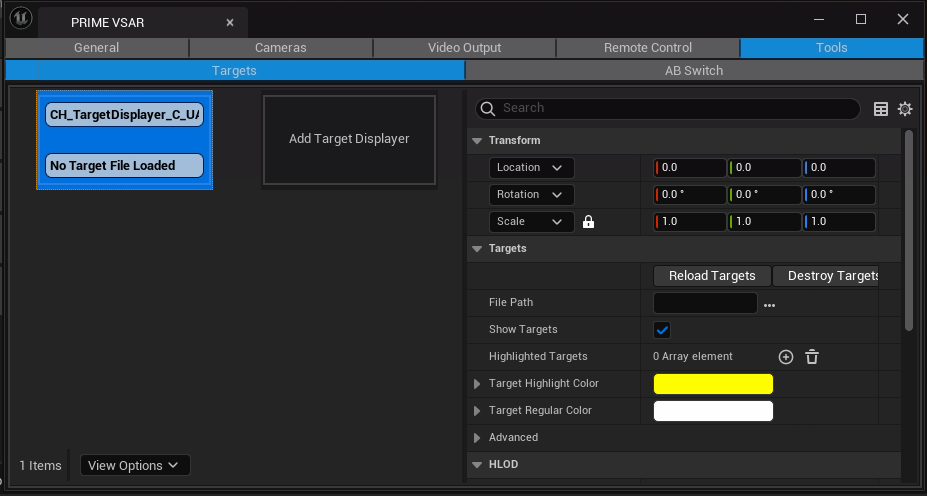The height and width of the screenshot is (496, 927).
Task: Close the PRIME VSAR tab
Action: [x=230, y=22]
